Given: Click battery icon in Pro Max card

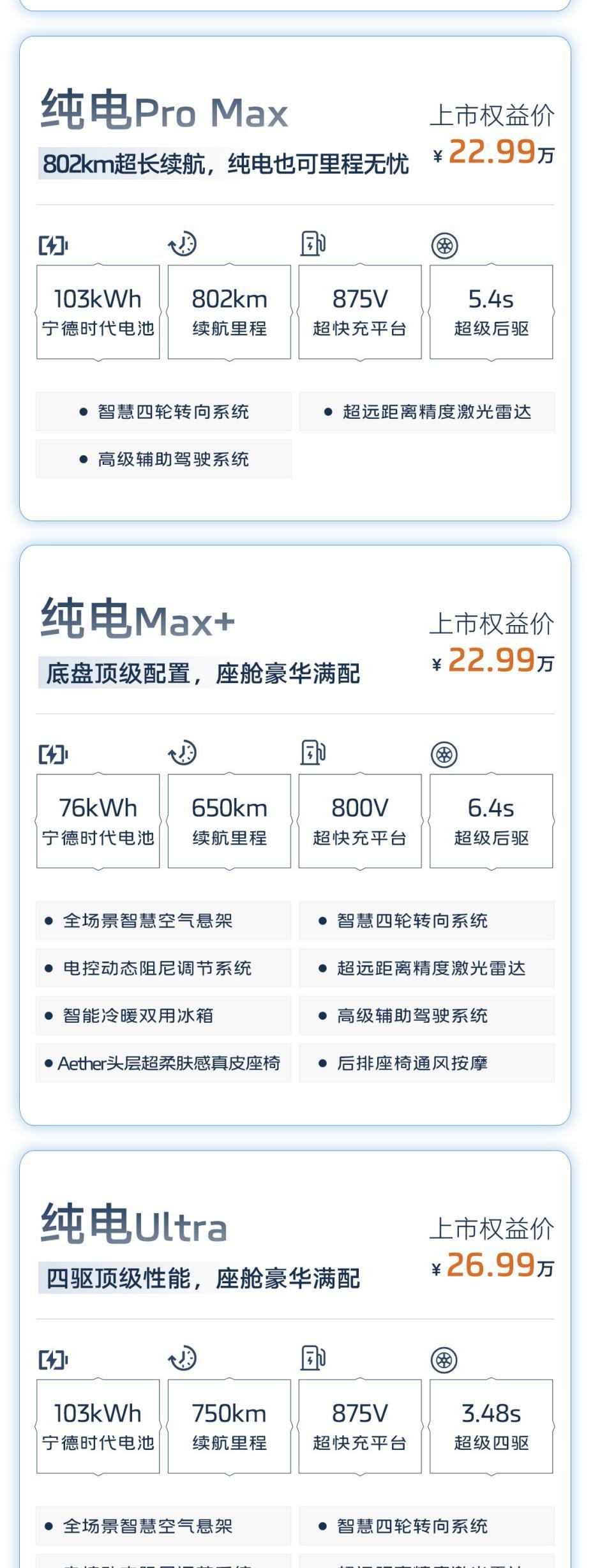Looking at the screenshot, I should (x=53, y=245).
